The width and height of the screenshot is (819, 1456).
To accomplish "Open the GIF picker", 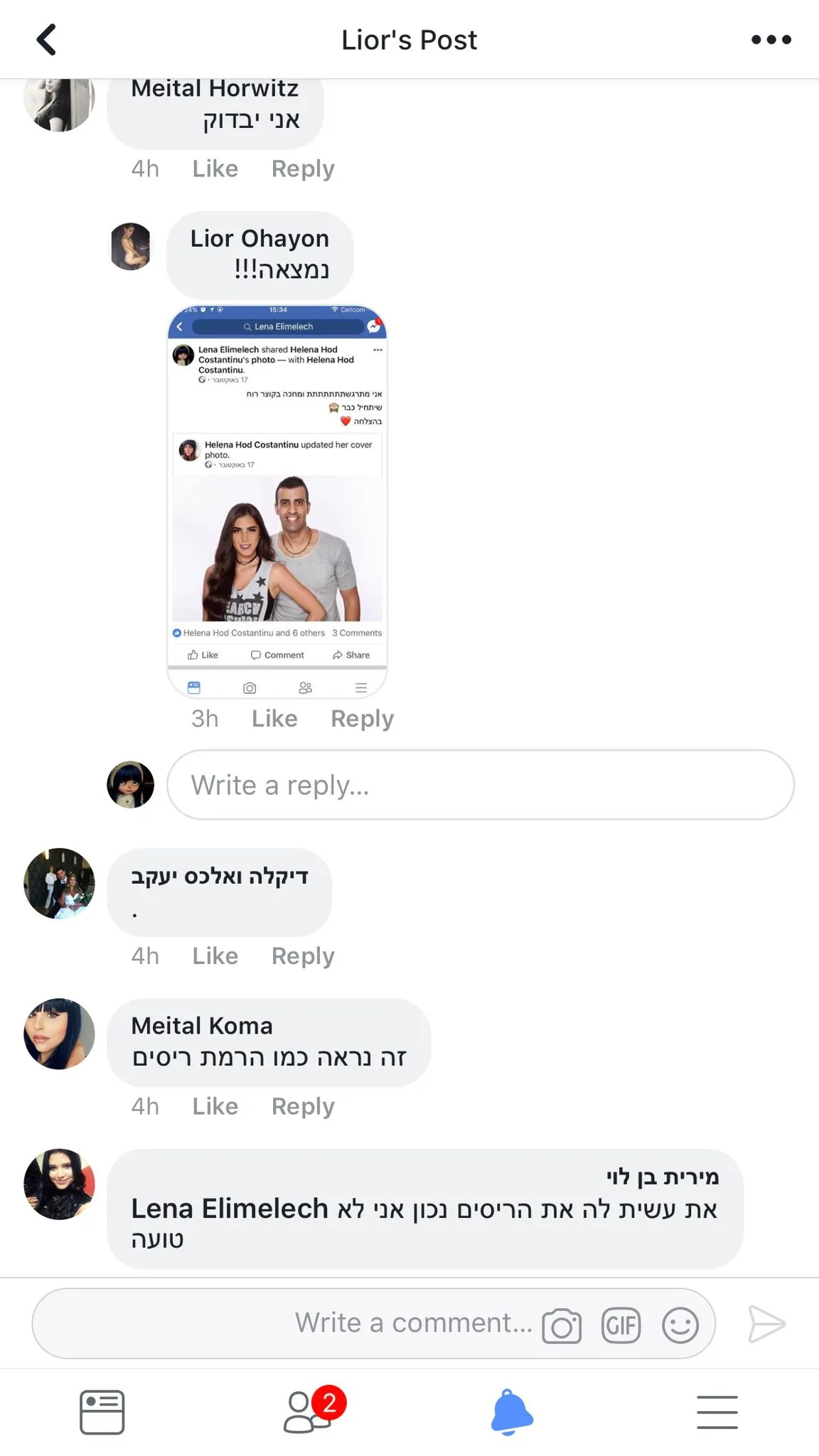I will click(621, 1325).
